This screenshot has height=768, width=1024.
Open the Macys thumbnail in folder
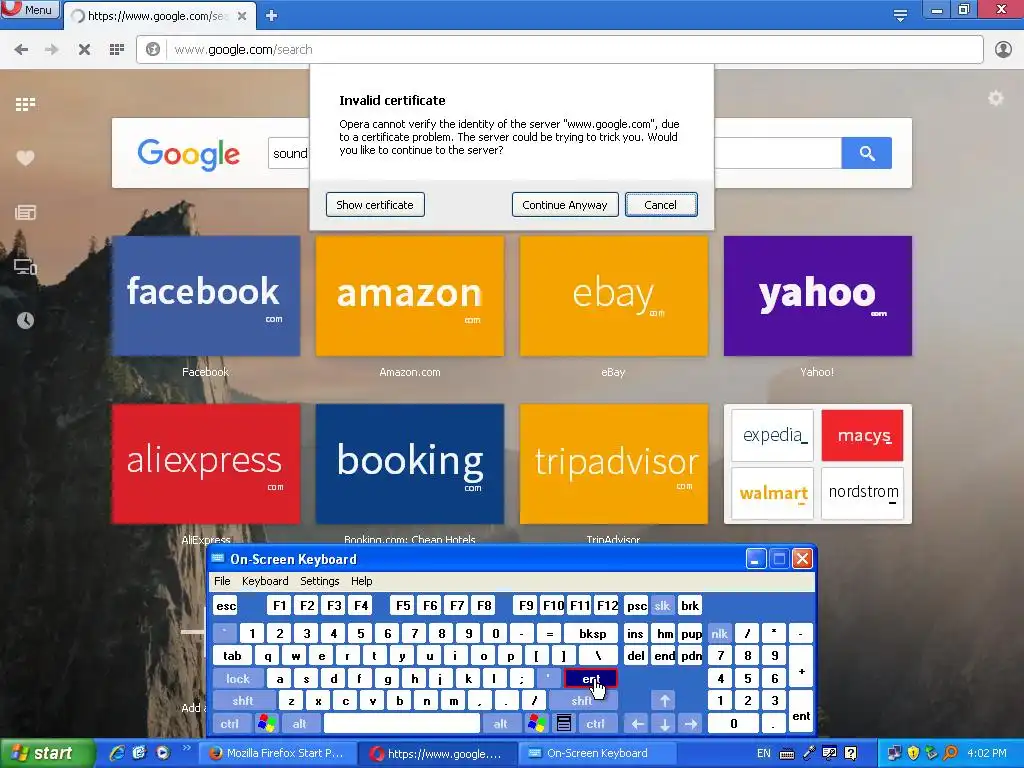pos(863,436)
